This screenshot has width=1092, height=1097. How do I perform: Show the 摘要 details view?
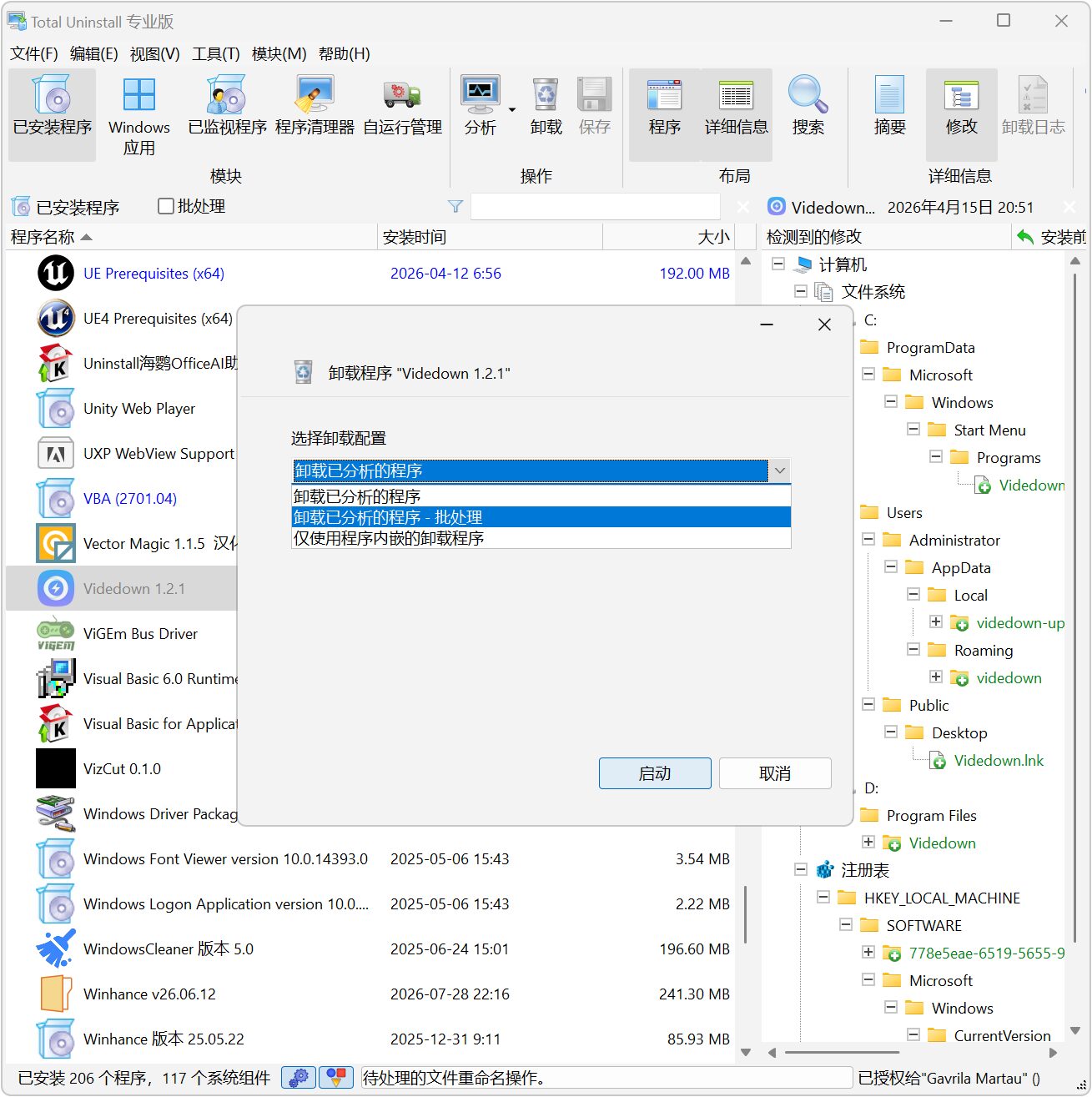point(889,114)
